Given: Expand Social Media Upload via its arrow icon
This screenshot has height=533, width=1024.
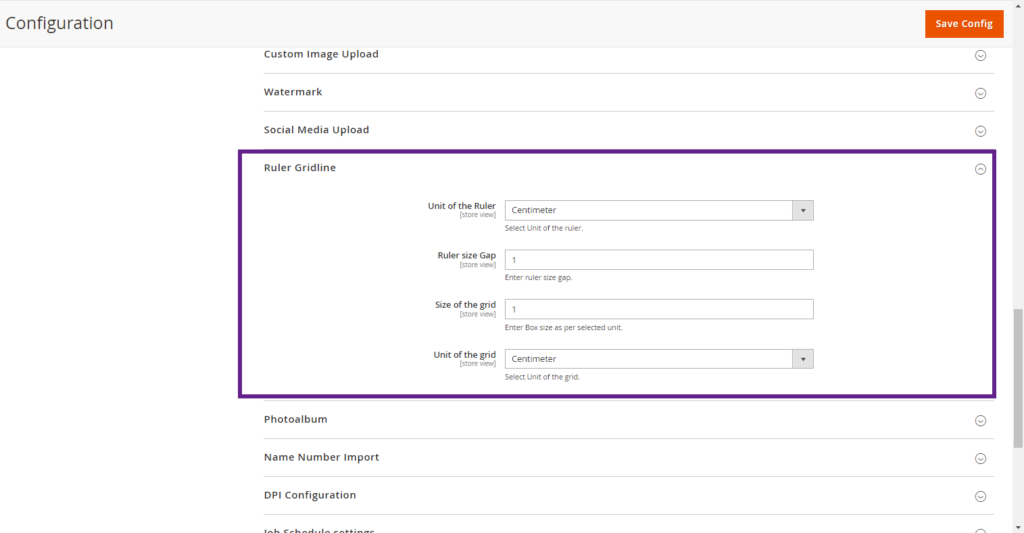Looking at the screenshot, I should (x=980, y=131).
